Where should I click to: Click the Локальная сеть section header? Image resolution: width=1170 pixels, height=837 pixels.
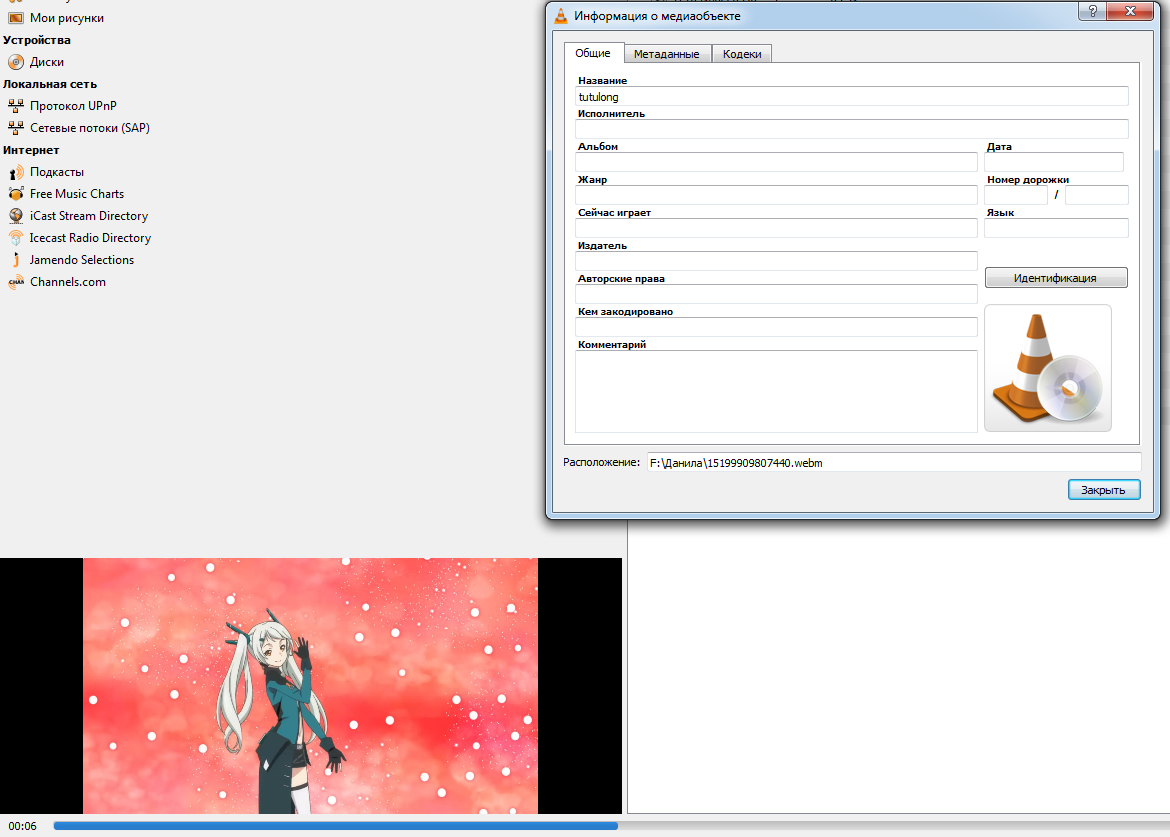50,84
